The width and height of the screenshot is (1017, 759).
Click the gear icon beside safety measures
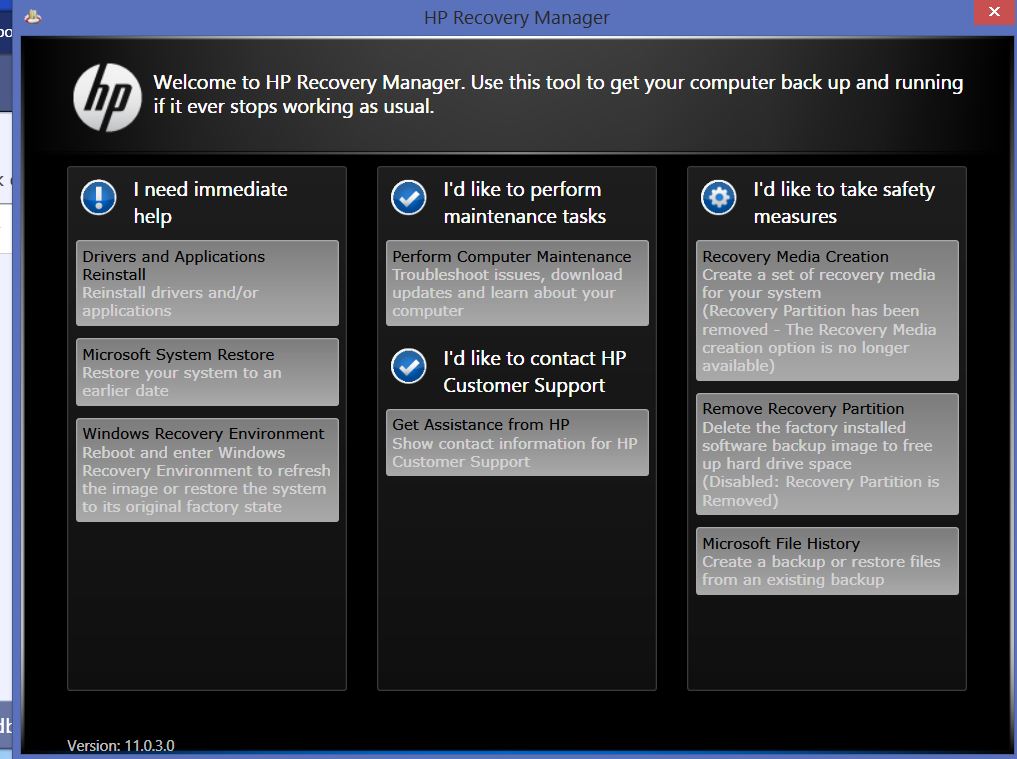point(719,197)
